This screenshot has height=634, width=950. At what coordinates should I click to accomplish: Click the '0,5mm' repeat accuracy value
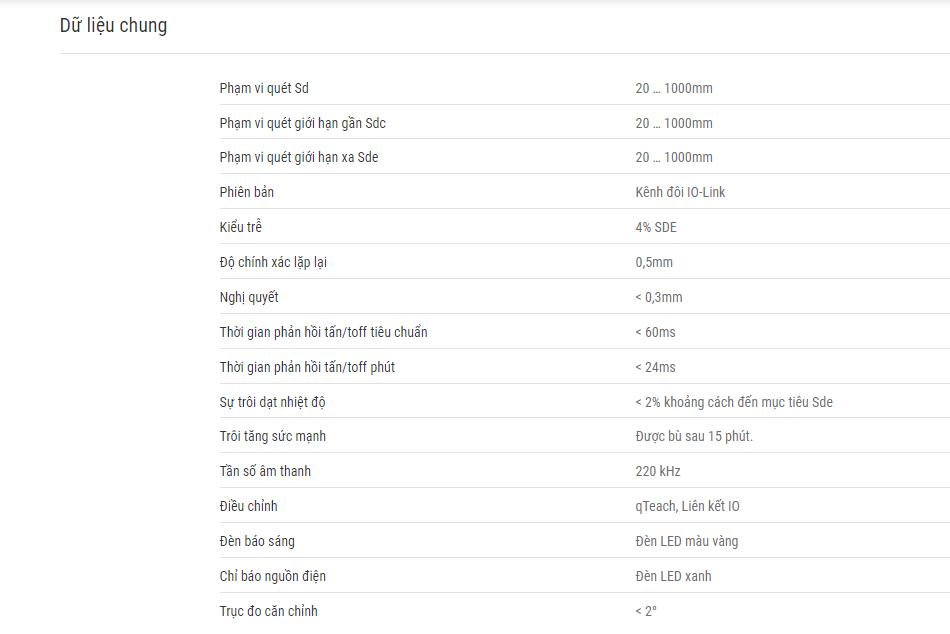(x=654, y=262)
